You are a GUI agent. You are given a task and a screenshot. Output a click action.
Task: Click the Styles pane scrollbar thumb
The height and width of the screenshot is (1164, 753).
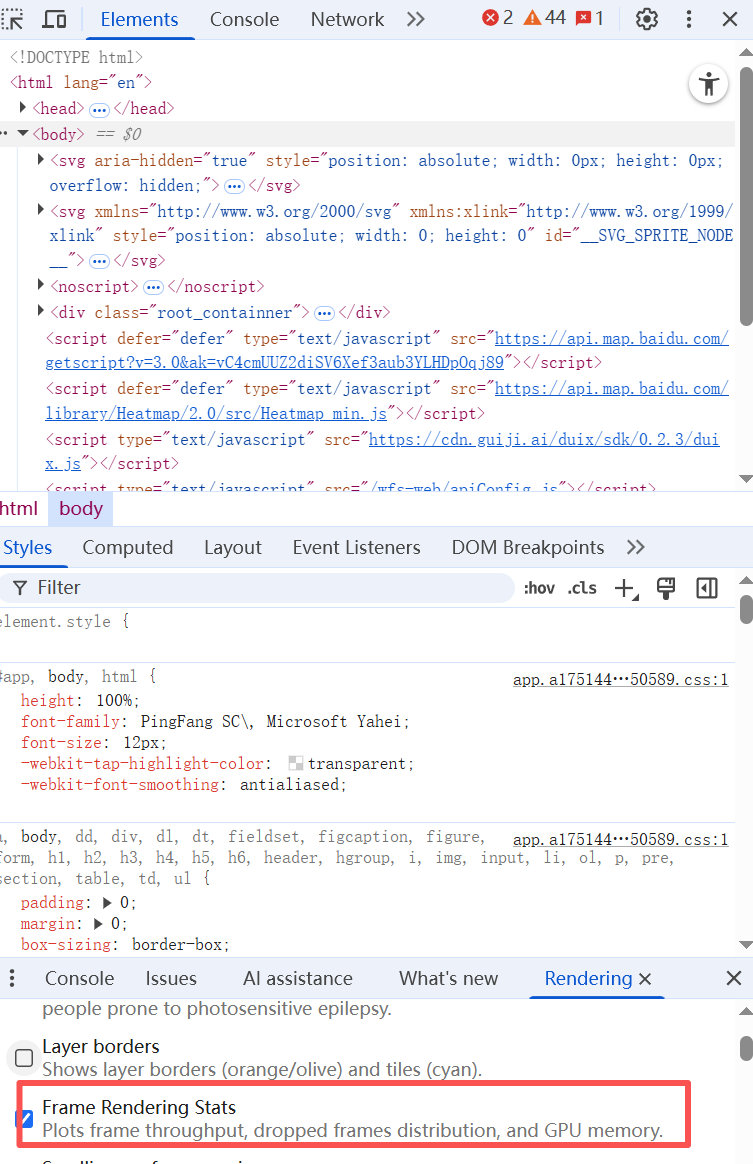[x=746, y=609]
